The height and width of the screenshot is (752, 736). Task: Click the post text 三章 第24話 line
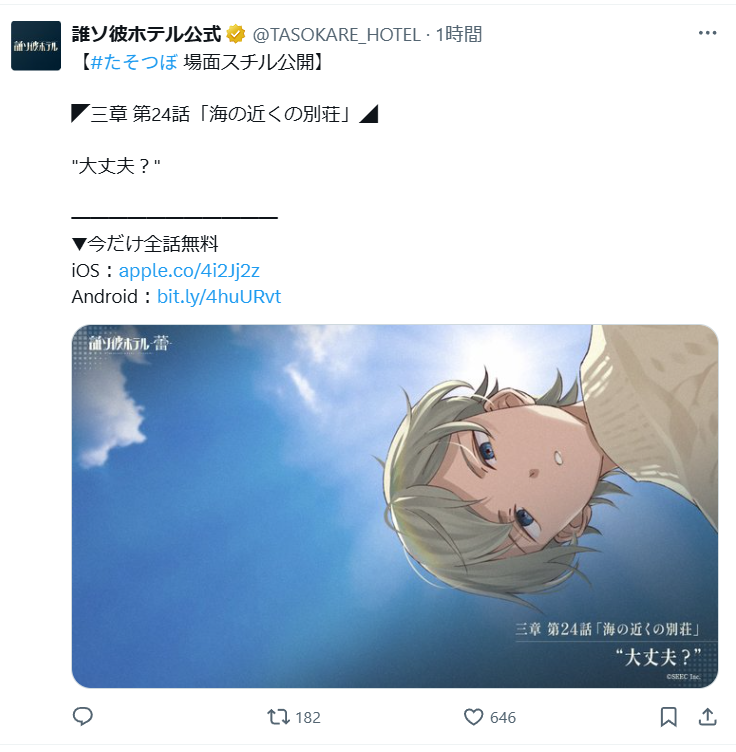click(225, 114)
